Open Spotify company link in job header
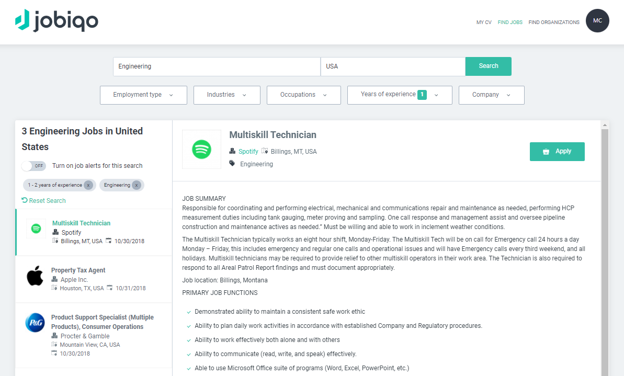 click(248, 152)
